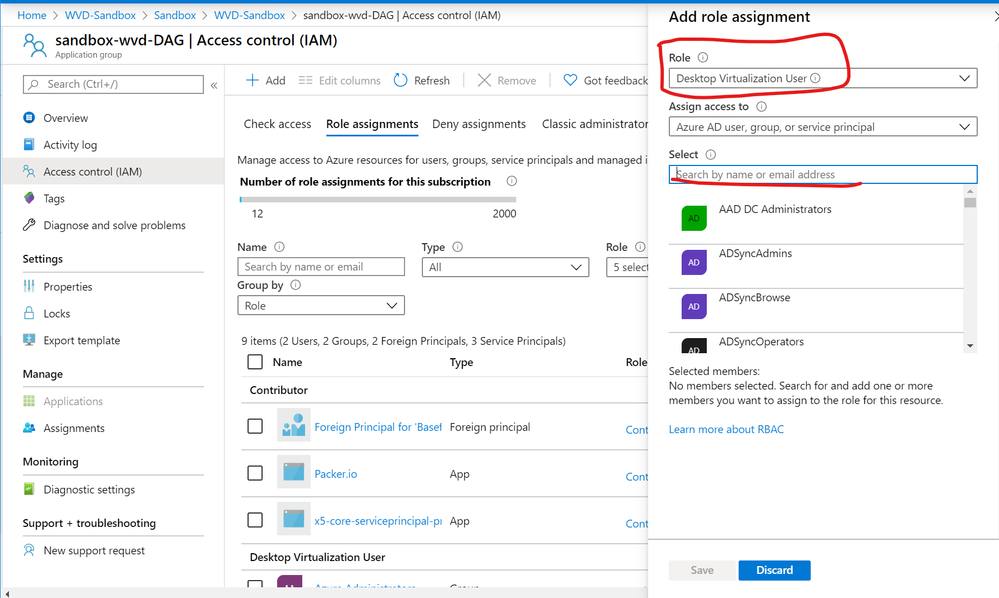
Task: Open the x5-core-serviceprincipal link
Action: pos(378,520)
